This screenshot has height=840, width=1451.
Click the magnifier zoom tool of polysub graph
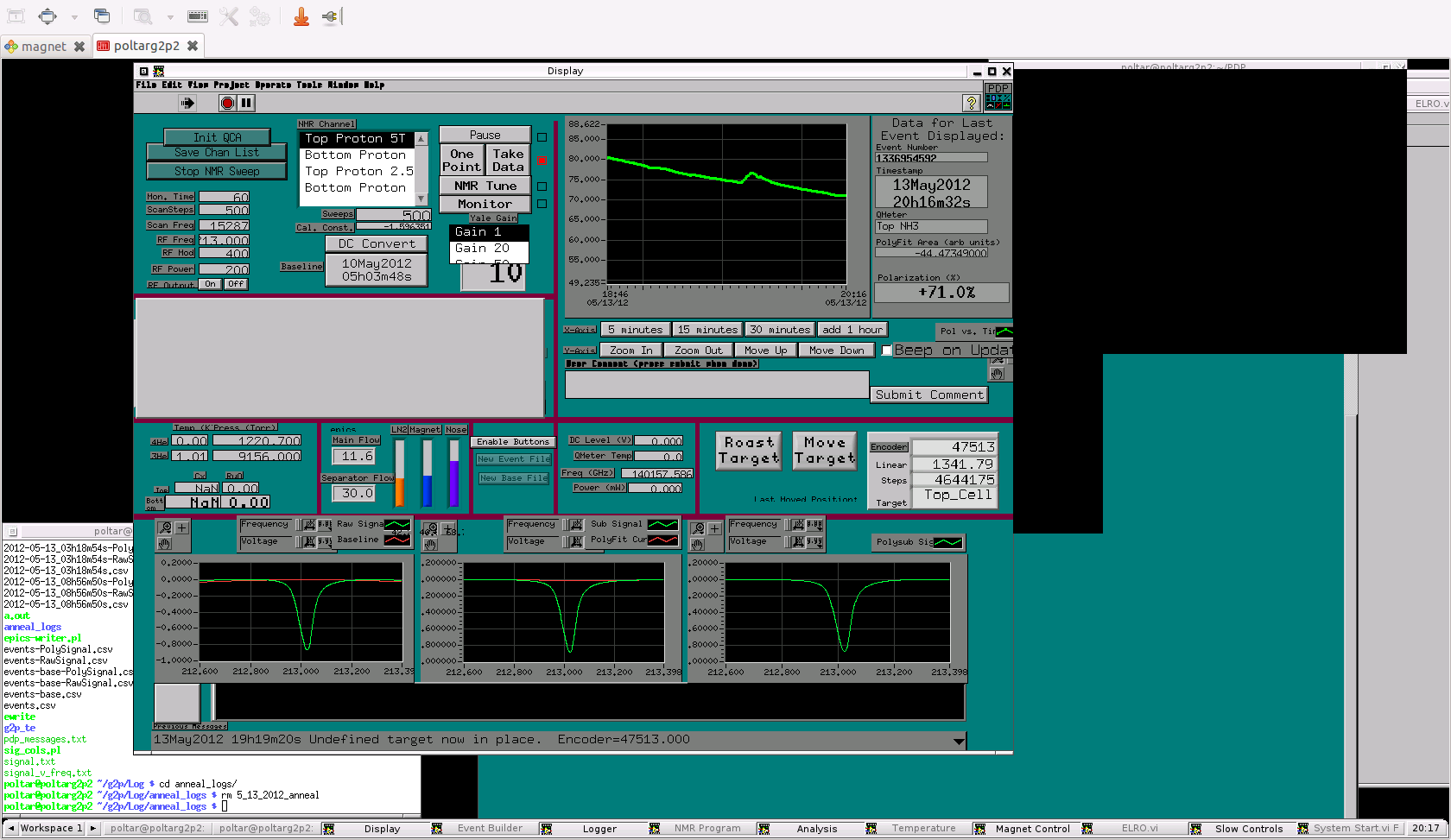click(x=698, y=528)
